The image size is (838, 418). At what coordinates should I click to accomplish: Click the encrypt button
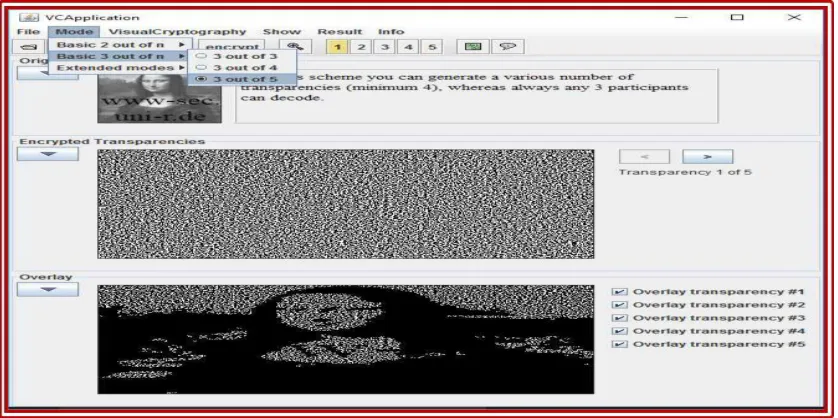[x=232, y=47]
